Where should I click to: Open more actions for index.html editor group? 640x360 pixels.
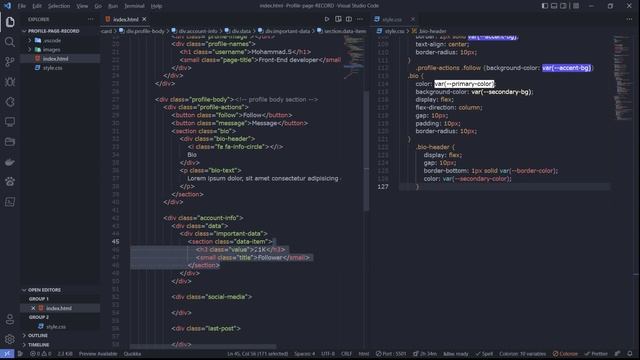[360, 19]
